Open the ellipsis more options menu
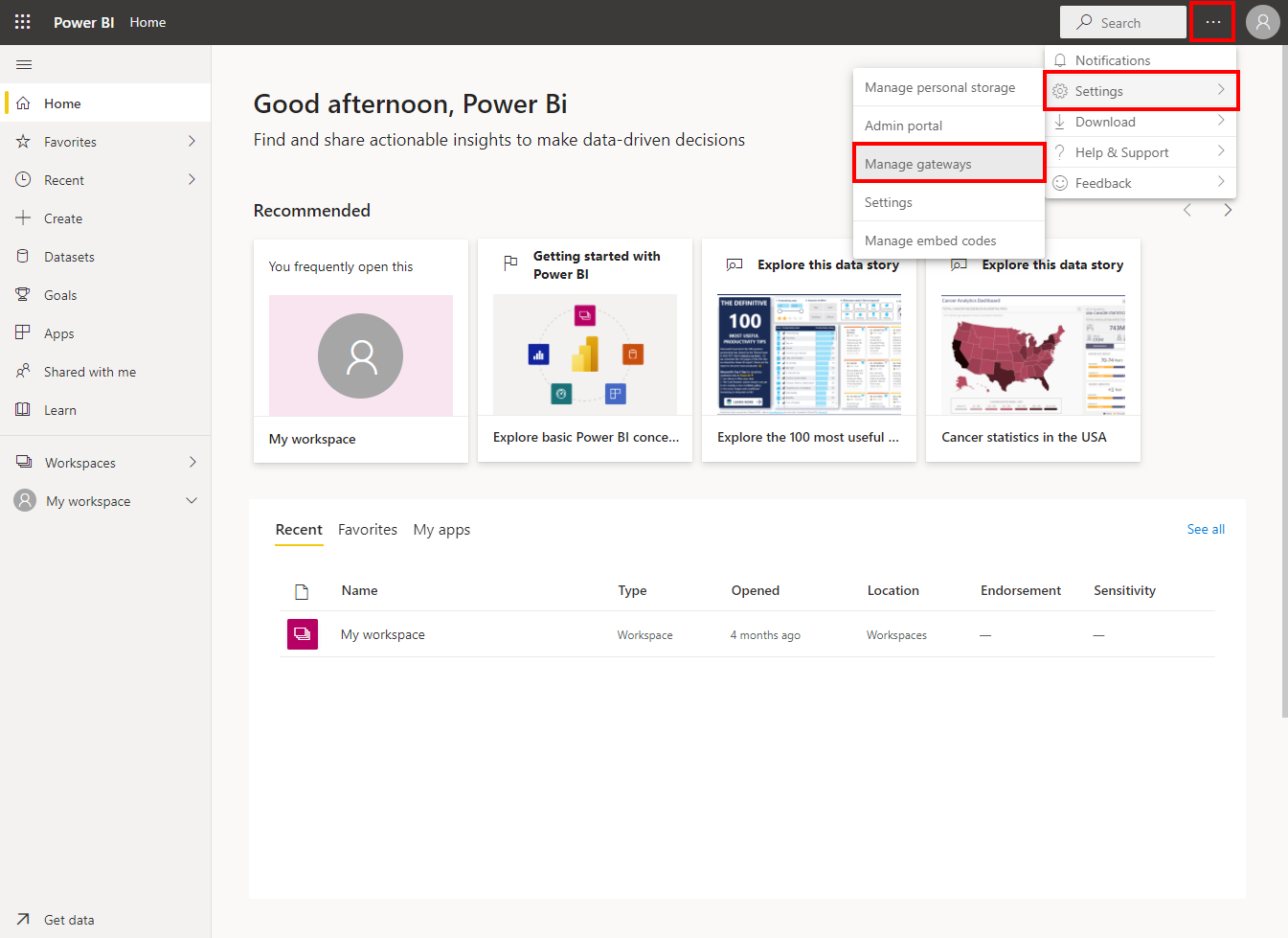The height and width of the screenshot is (938, 1288). [1212, 22]
